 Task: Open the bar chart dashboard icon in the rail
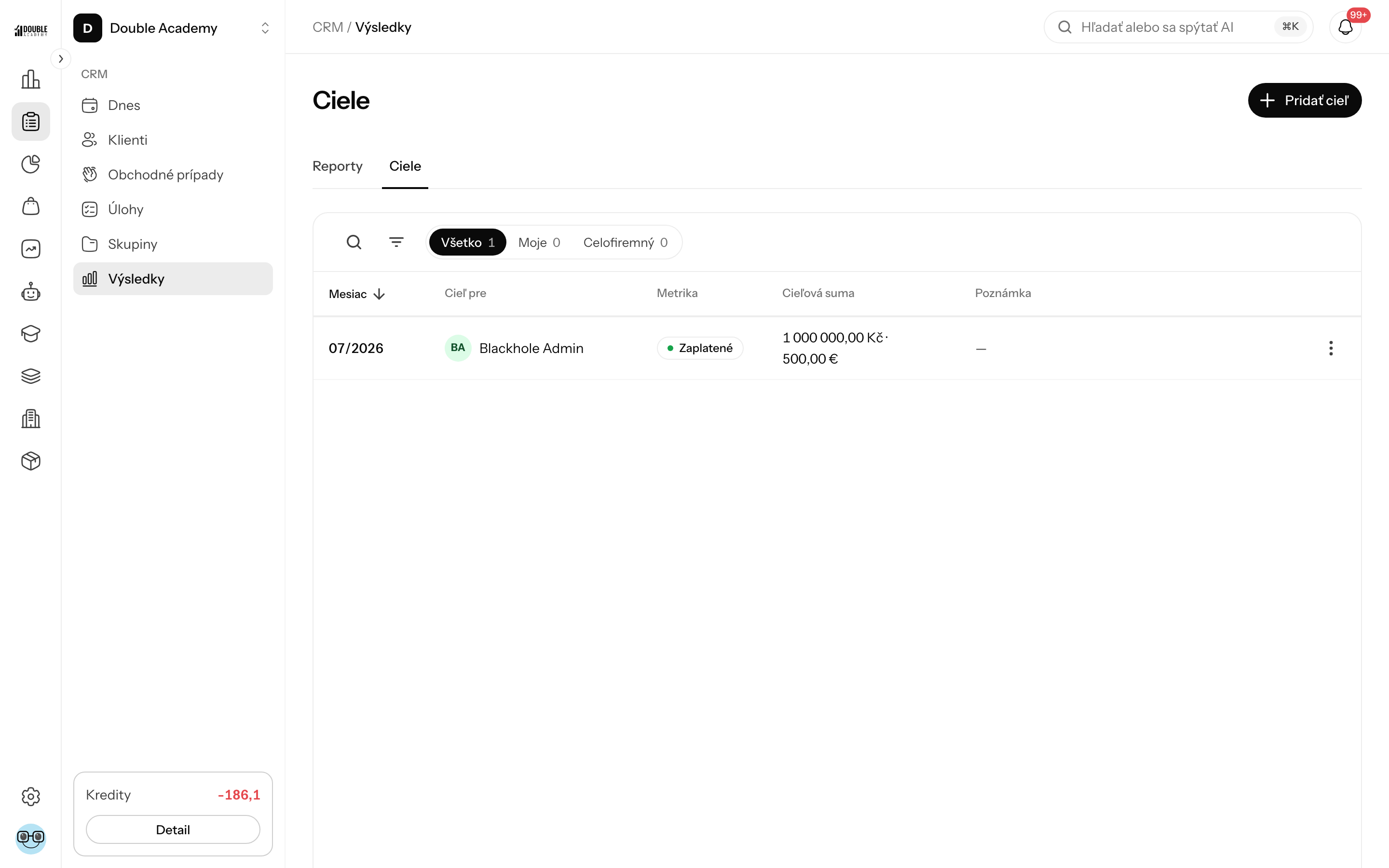pos(30,79)
